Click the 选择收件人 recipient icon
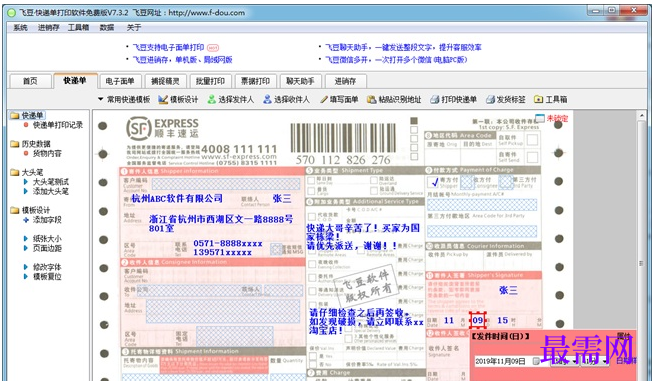Viewport: 652px width, 381px height. [267, 99]
